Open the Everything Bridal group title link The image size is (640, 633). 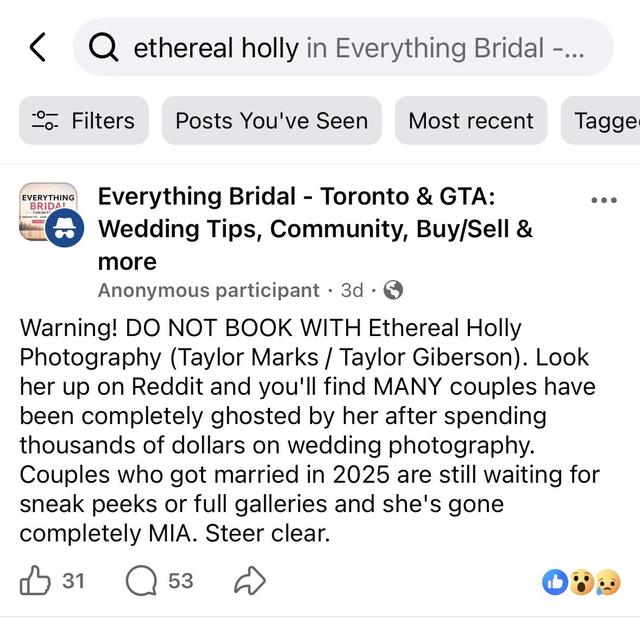(x=315, y=229)
